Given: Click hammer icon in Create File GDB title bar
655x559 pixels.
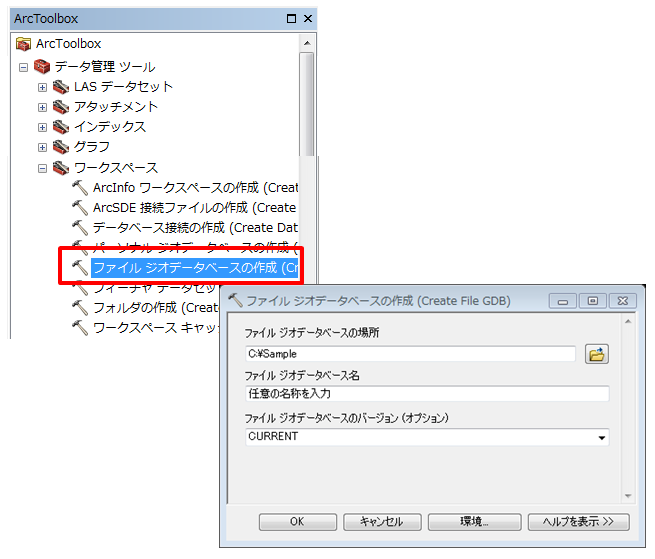Looking at the screenshot, I should pos(236,300).
